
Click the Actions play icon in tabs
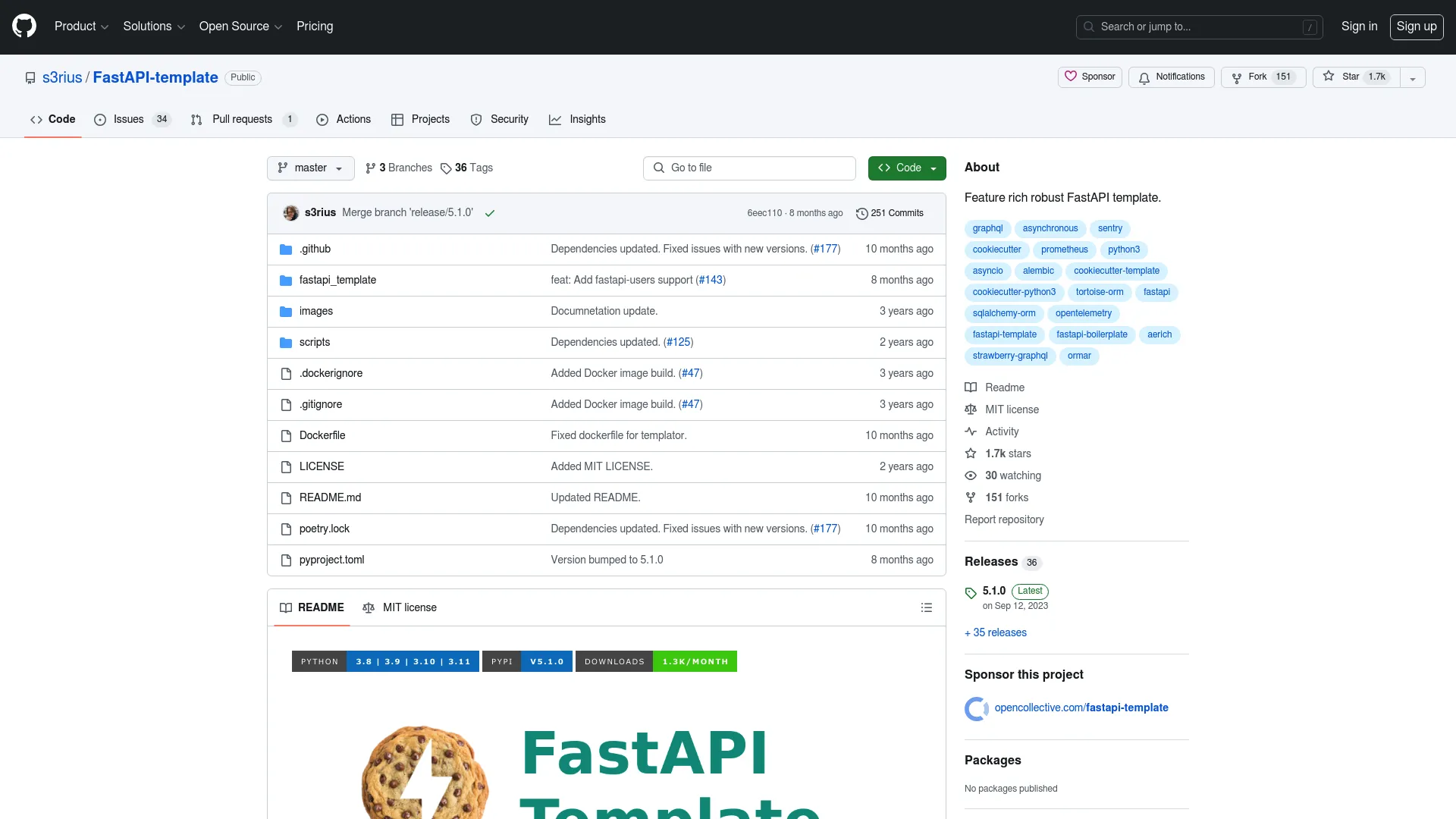[323, 120]
